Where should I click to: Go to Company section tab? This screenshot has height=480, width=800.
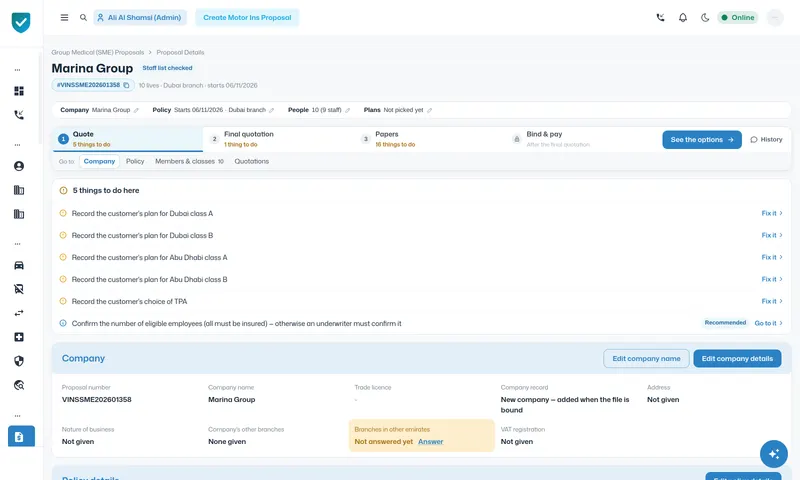99,161
